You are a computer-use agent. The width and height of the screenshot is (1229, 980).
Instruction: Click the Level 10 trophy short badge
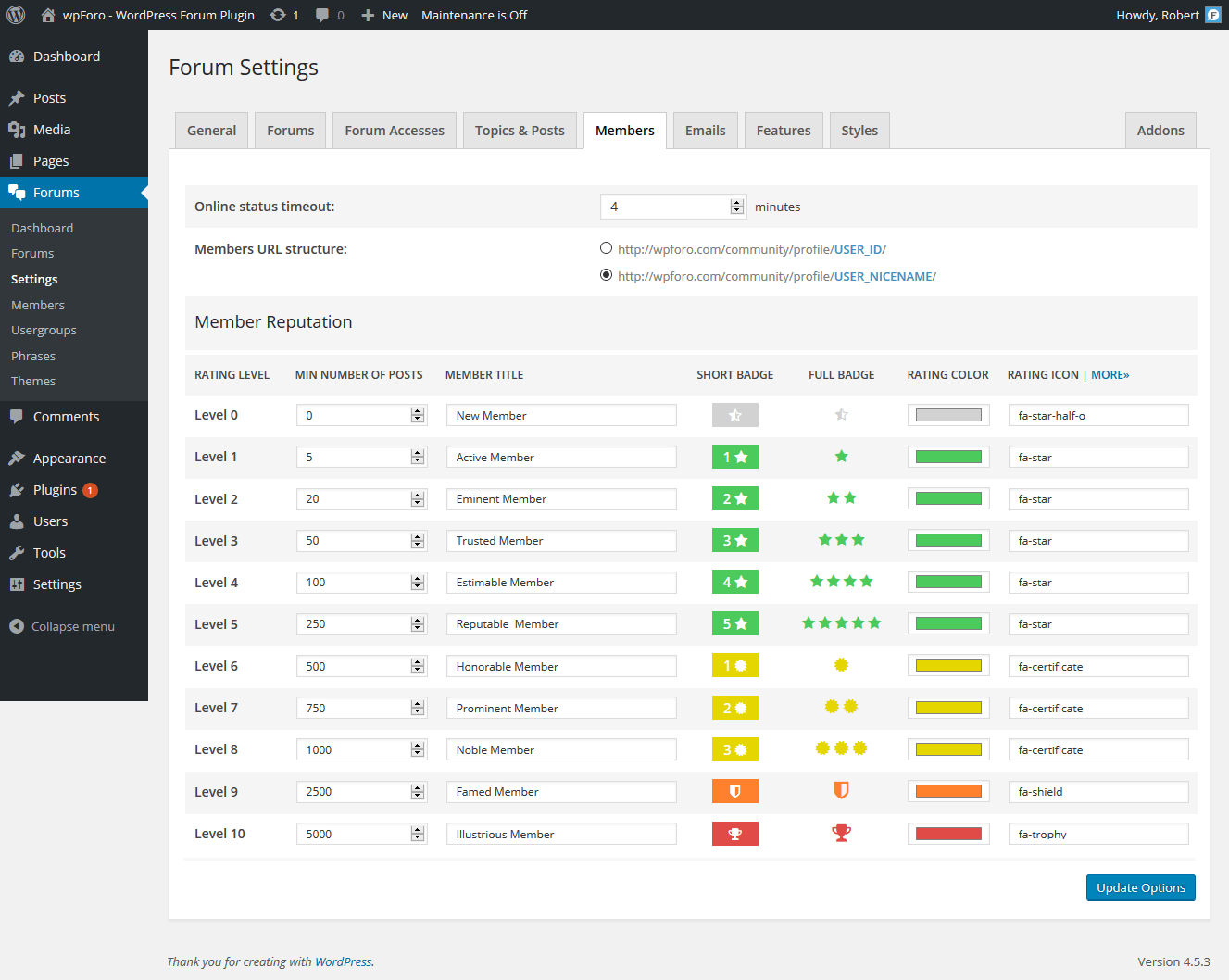734,834
